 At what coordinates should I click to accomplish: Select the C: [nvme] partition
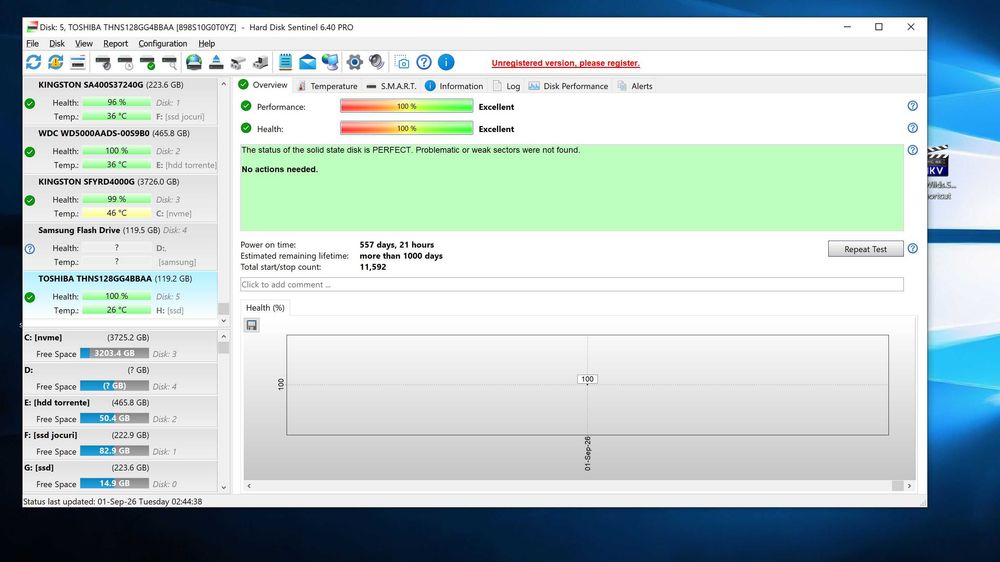120,346
